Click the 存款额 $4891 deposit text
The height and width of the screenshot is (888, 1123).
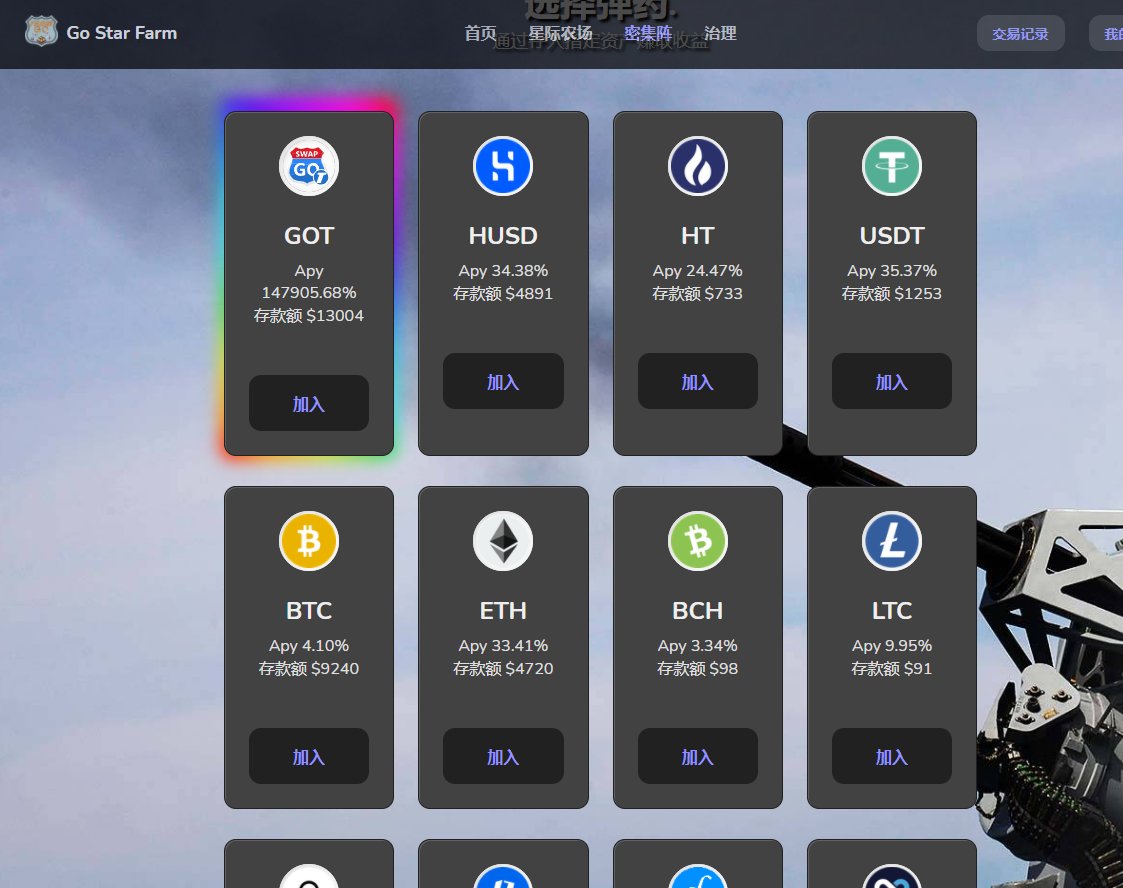(x=503, y=294)
